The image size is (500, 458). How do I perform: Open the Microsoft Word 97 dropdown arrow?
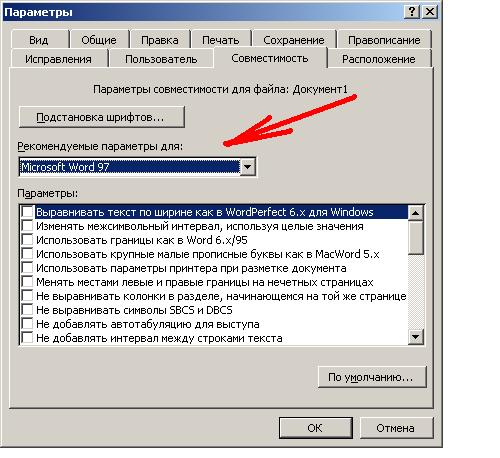(x=248, y=167)
